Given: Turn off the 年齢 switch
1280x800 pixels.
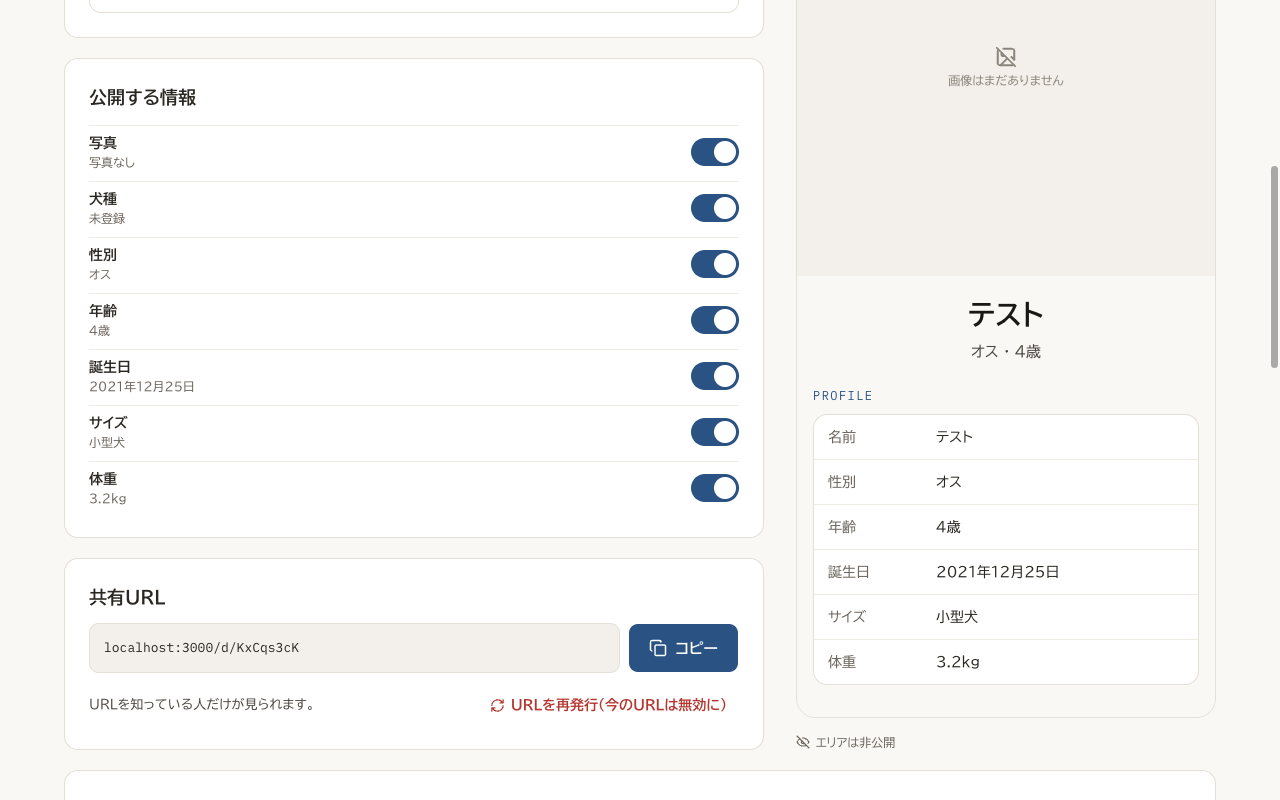Looking at the screenshot, I should coord(715,320).
